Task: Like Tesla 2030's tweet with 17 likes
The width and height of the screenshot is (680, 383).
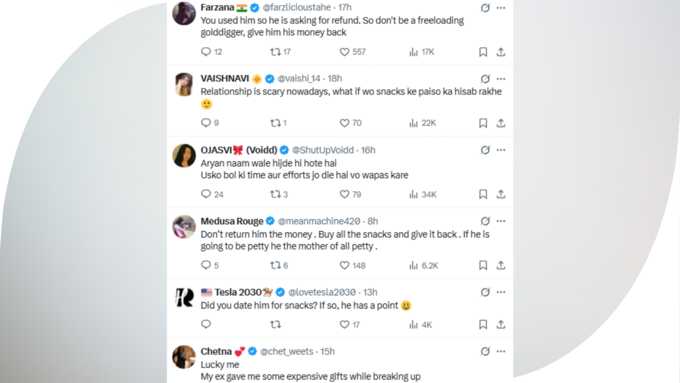Action: point(350,324)
